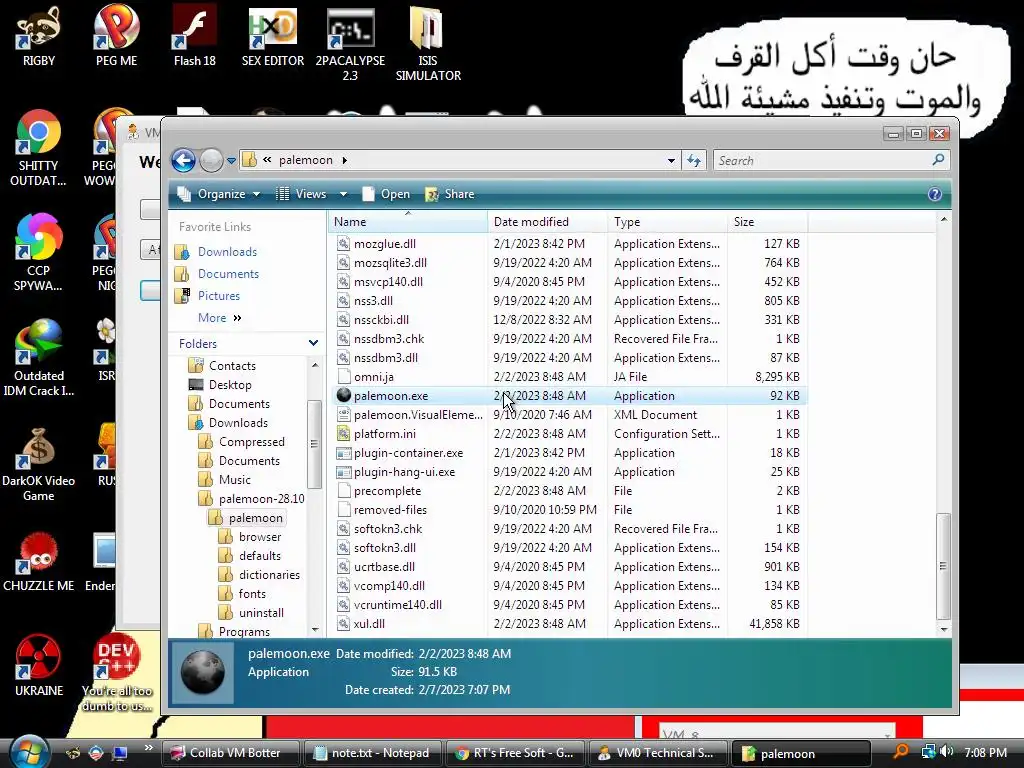Click the Forward navigation arrow in Explorer

click(211, 160)
